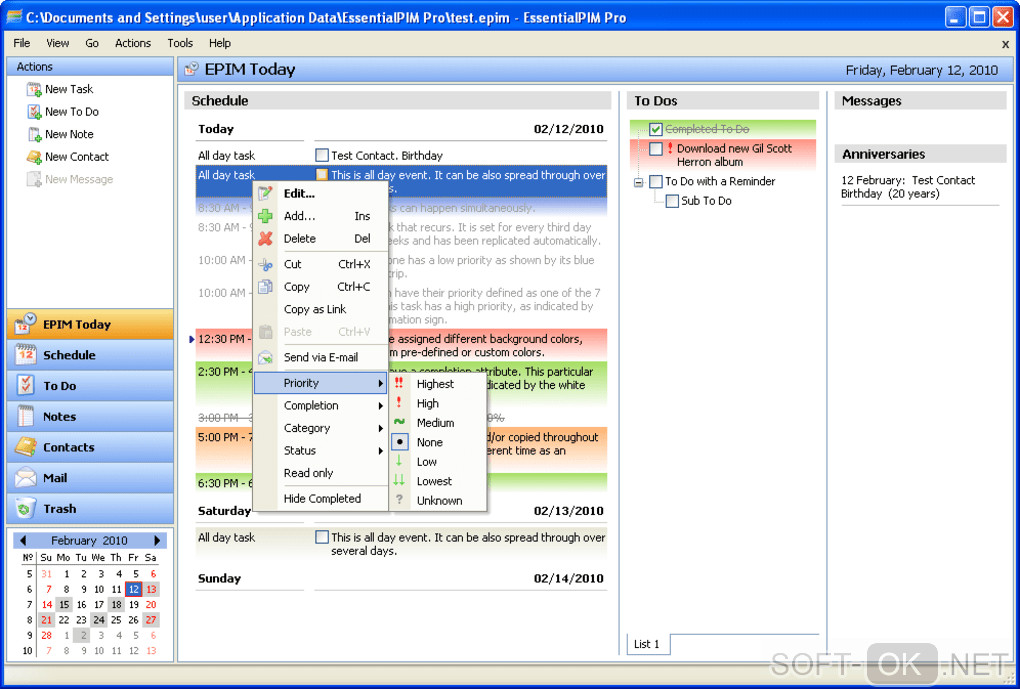The width and height of the screenshot is (1020, 689).
Task: Open the Priority submenu arrow
Action: pyautogui.click(x=381, y=383)
